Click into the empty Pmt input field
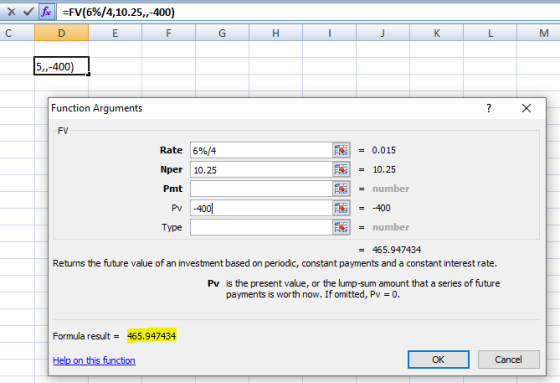 coord(261,189)
